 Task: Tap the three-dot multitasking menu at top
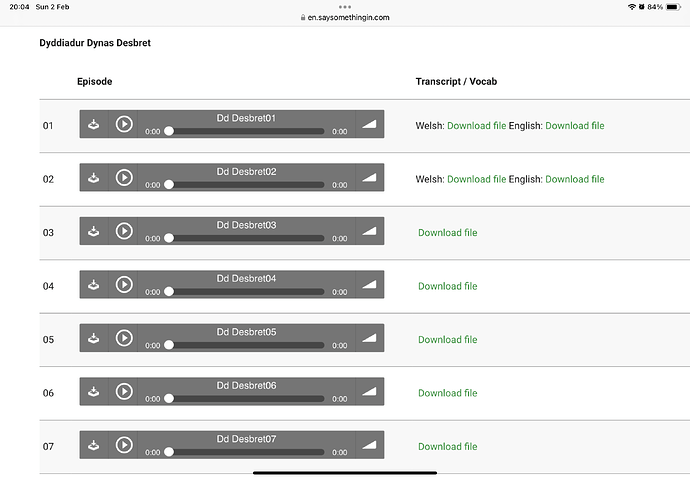[345, 7]
